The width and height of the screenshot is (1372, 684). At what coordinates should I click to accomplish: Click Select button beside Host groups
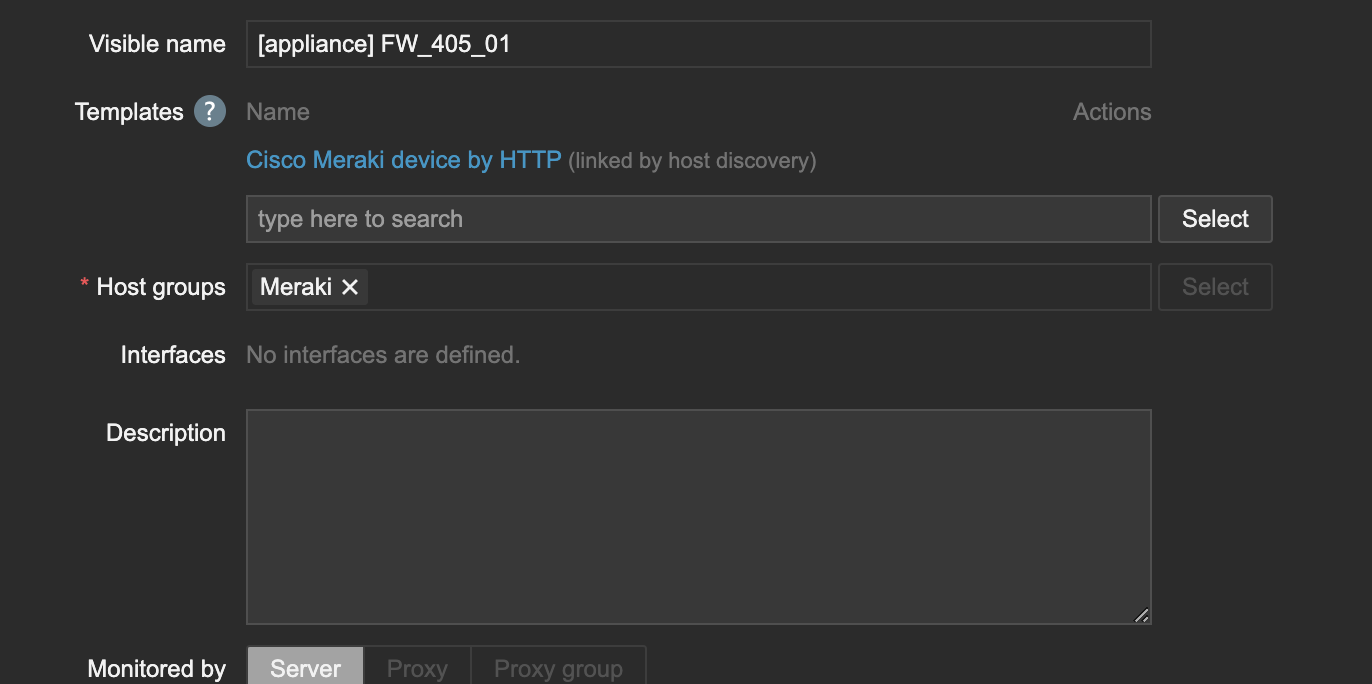pyautogui.click(x=1214, y=287)
